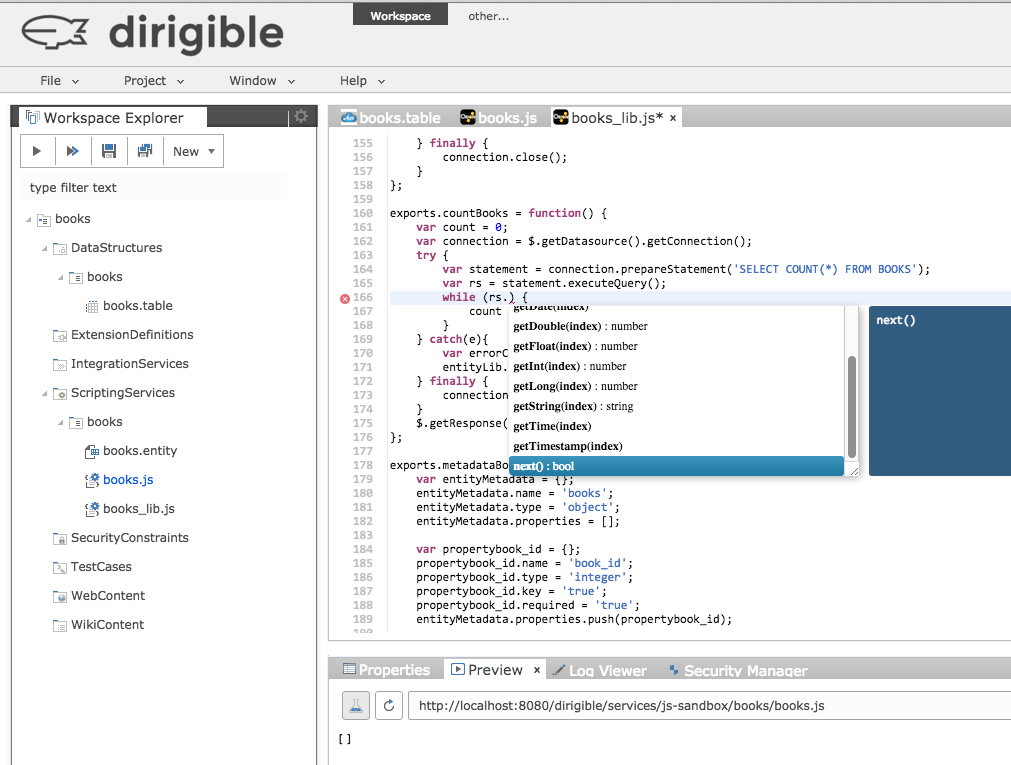Open the Help menu
This screenshot has width=1011, height=765.
[x=362, y=81]
